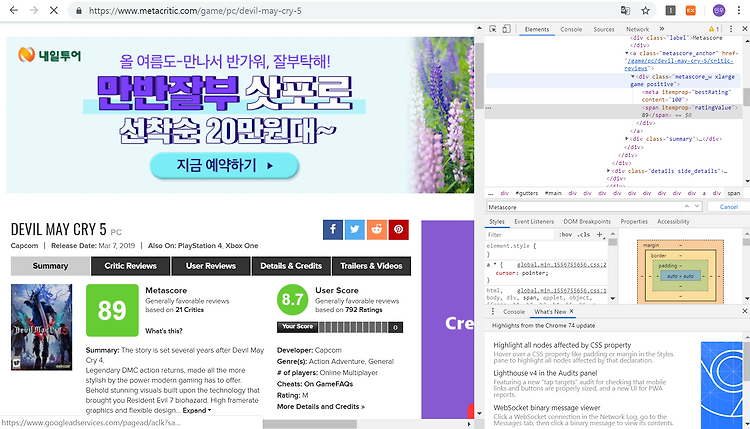The width and height of the screenshot is (750, 429).
Task: Open the DevTools customize three-dot menu
Action: click(731, 29)
